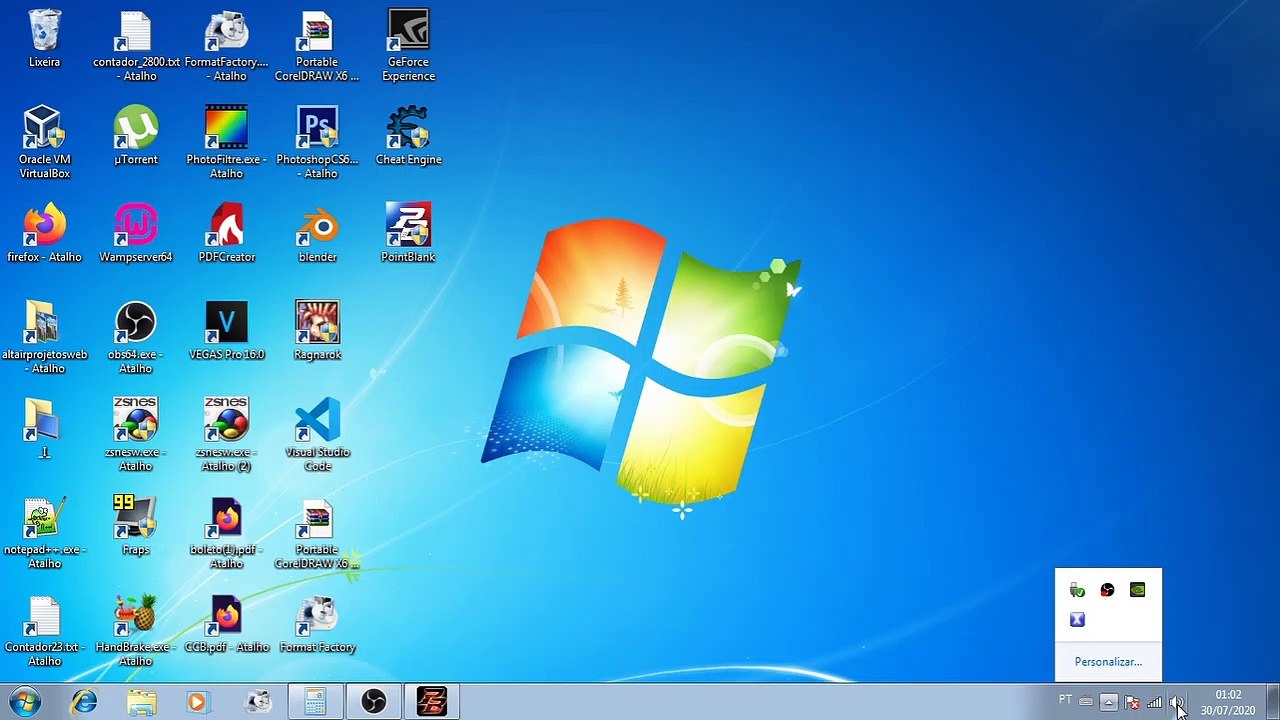Launch Windows Media Player from taskbar
Screen dimensions: 1280x720
pos(197,702)
